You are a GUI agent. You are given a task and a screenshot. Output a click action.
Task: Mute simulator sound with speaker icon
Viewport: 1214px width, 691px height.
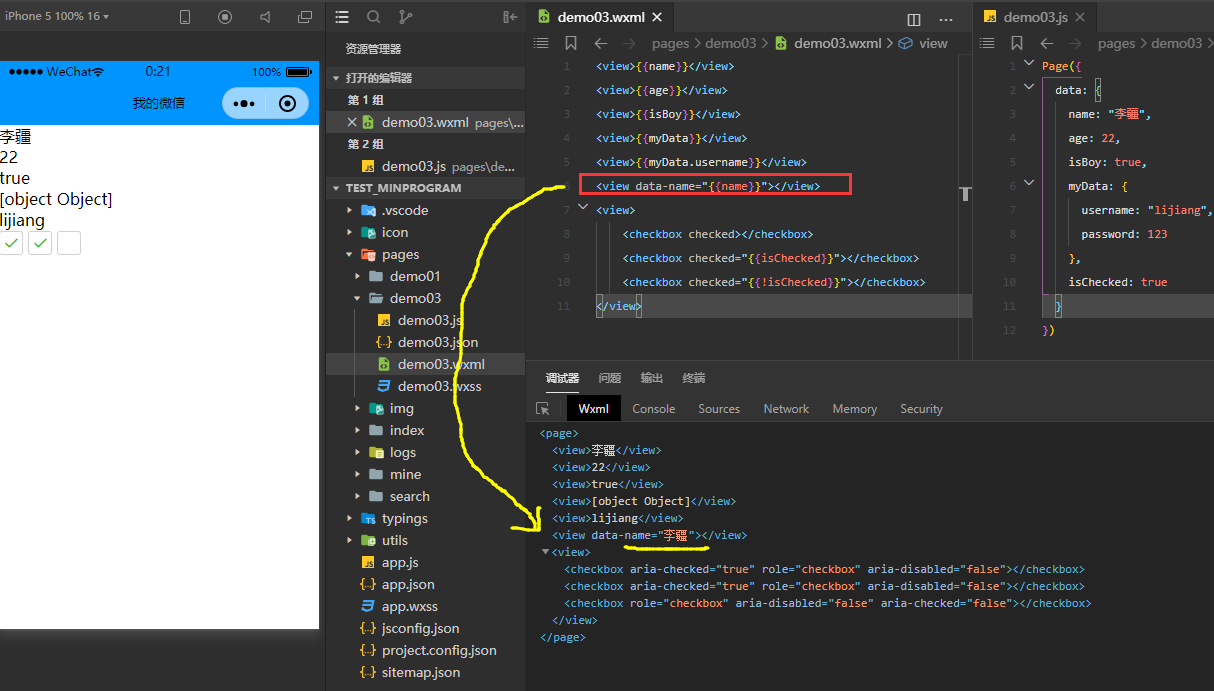click(265, 17)
